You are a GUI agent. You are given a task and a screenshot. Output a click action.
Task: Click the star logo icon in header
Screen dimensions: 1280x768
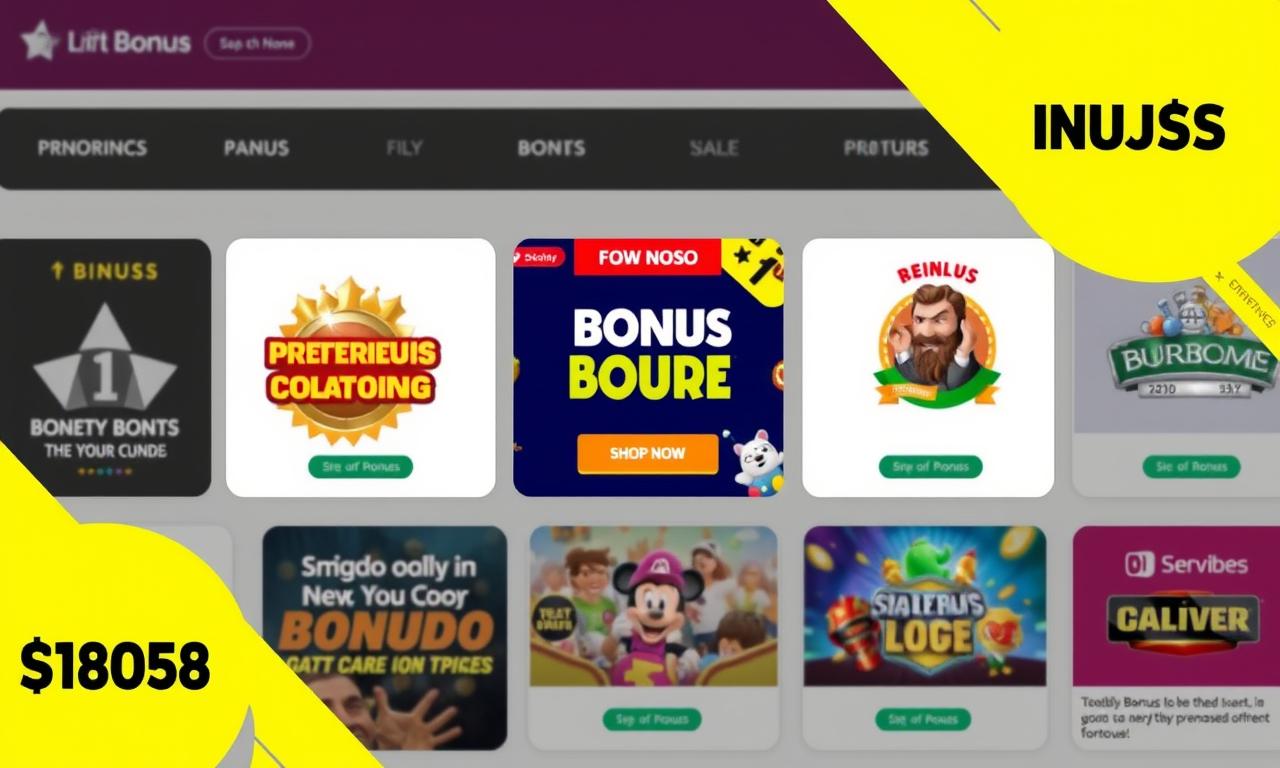(39, 42)
